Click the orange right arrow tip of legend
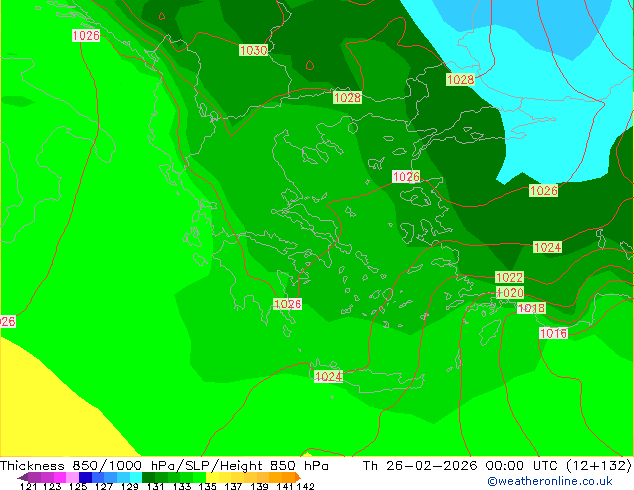Image resolution: width=634 pixels, height=490 pixels. (x=298, y=477)
